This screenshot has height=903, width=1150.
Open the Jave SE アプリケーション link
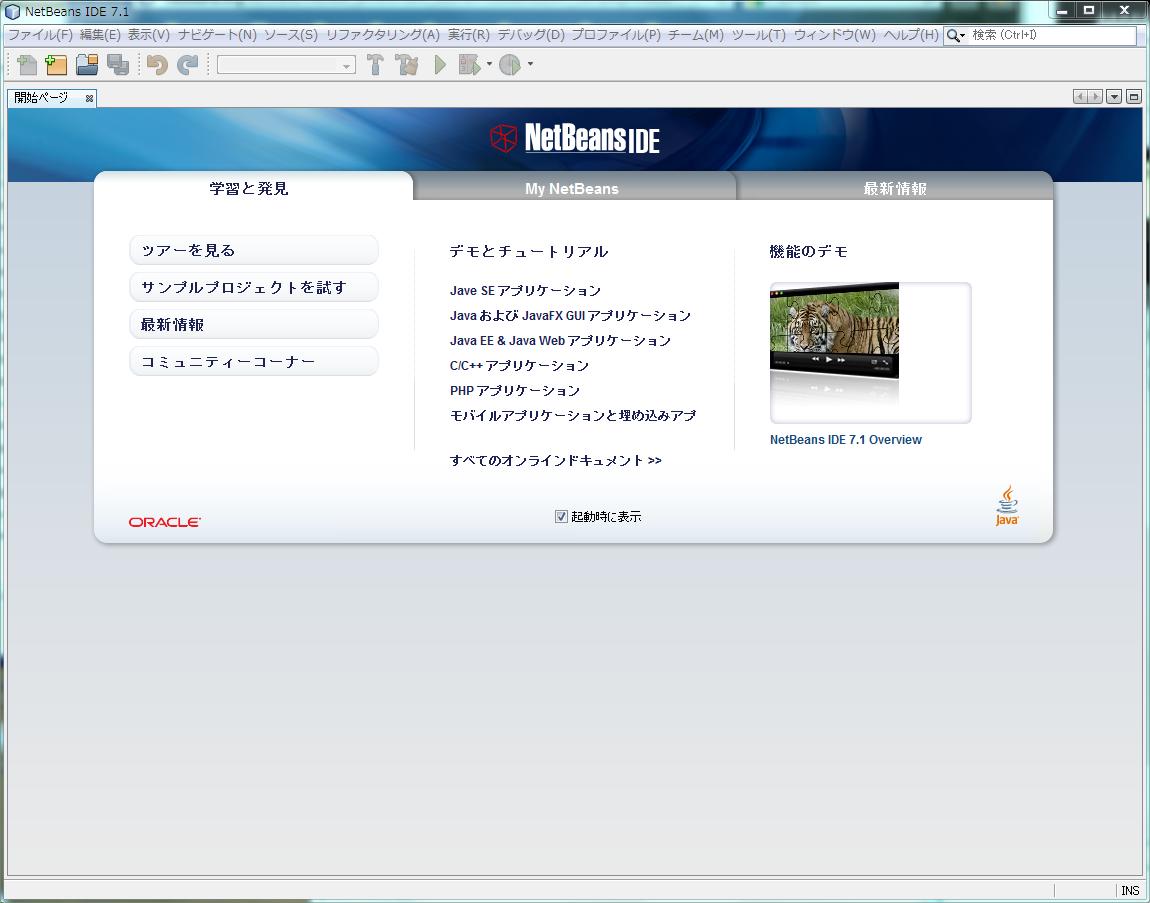click(525, 290)
